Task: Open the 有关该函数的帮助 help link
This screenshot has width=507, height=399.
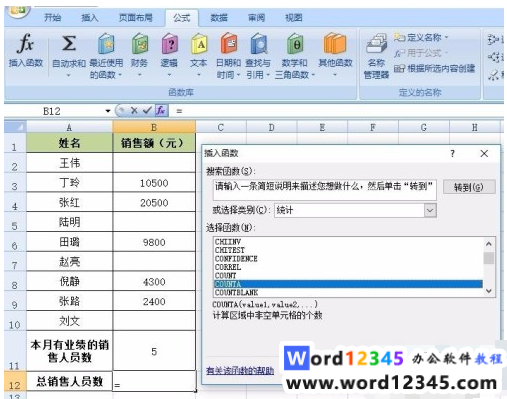Action: [240, 370]
